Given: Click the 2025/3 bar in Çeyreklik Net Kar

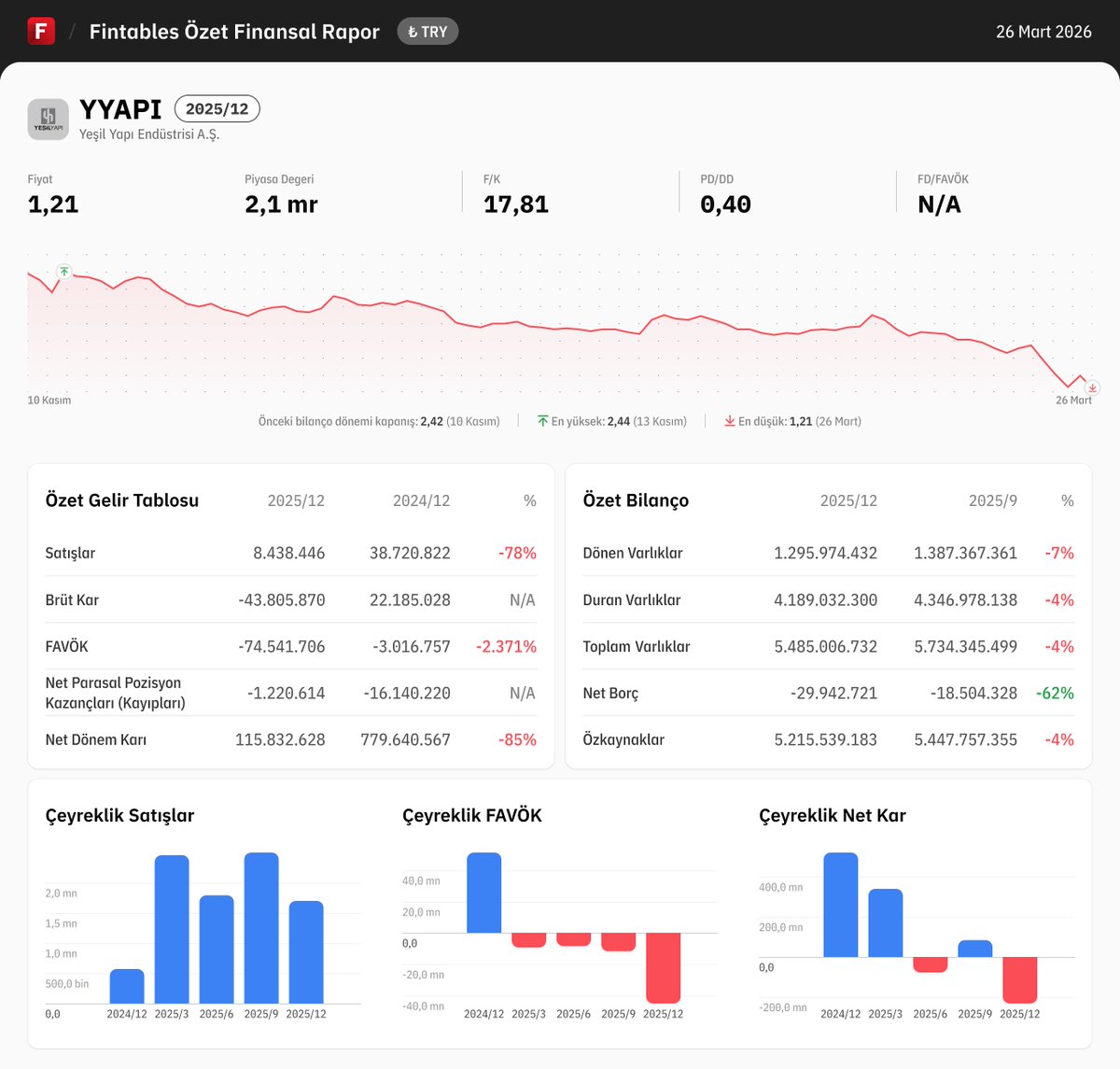Looking at the screenshot, I should coord(886,922).
